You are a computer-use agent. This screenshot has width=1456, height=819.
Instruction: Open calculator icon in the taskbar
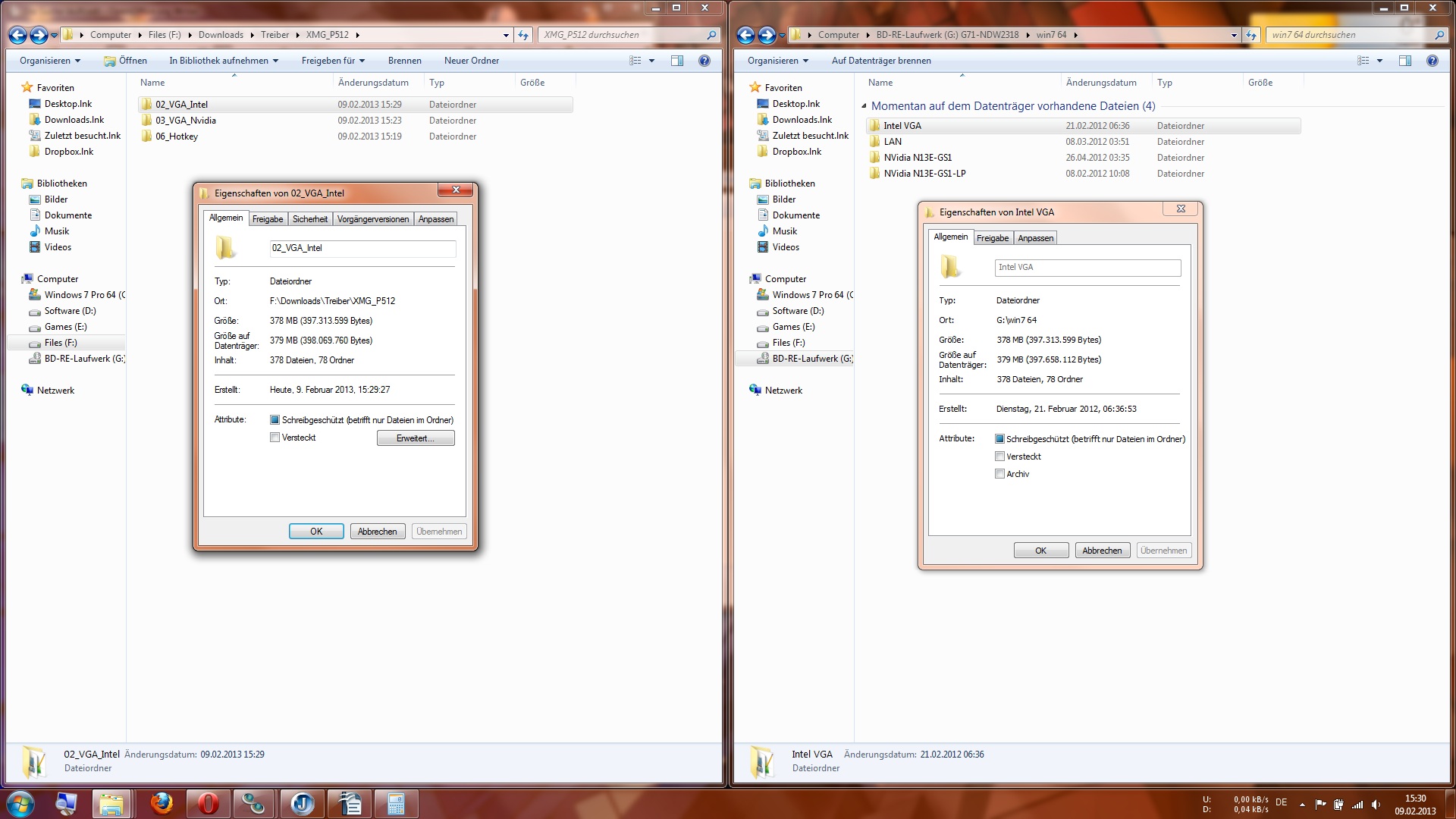[x=395, y=803]
